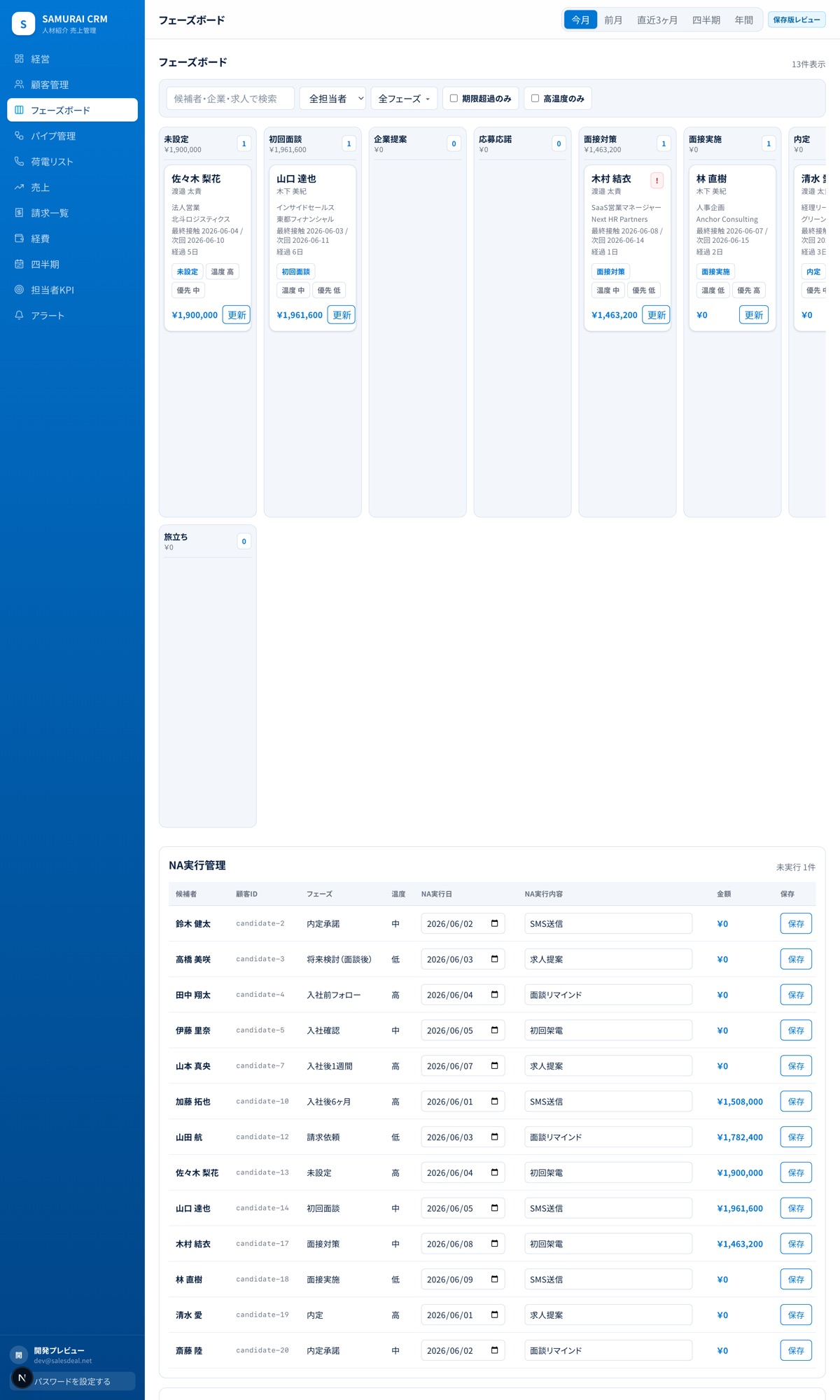
Task: Click candidate-13 ID in NA table
Action: click(262, 1172)
